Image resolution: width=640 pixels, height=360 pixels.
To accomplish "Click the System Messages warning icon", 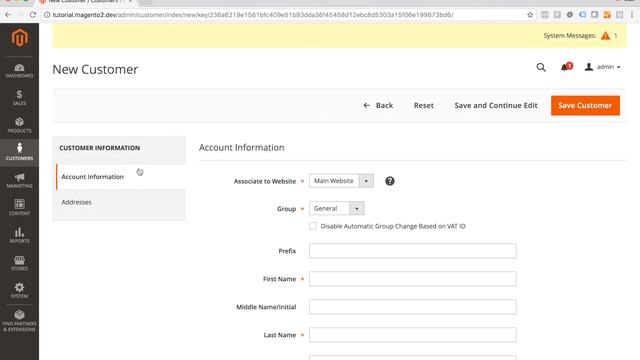I will pos(605,36).
